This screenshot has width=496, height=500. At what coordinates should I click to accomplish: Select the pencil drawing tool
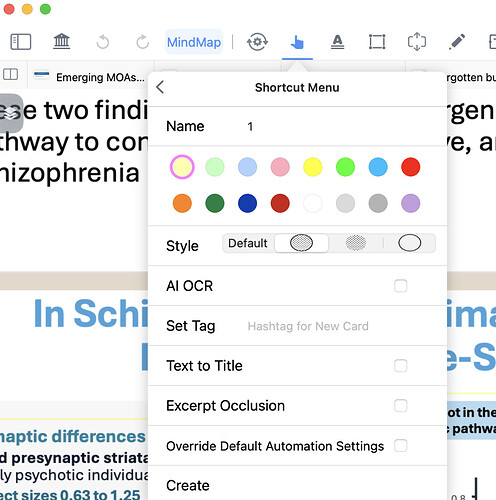tap(457, 42)
